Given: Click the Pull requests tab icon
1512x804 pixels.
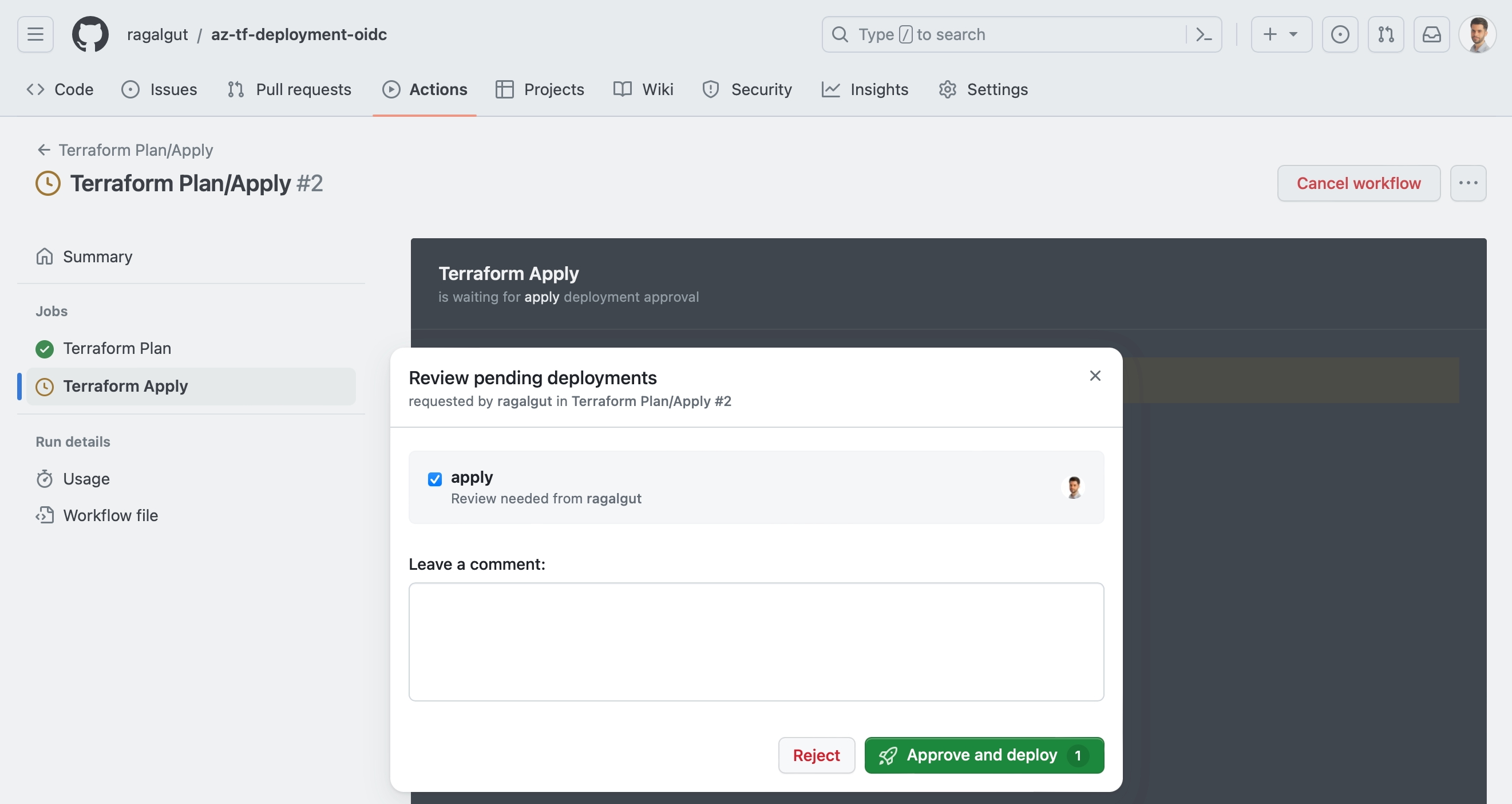Looking at the screenshot, I should click(236, 89).
